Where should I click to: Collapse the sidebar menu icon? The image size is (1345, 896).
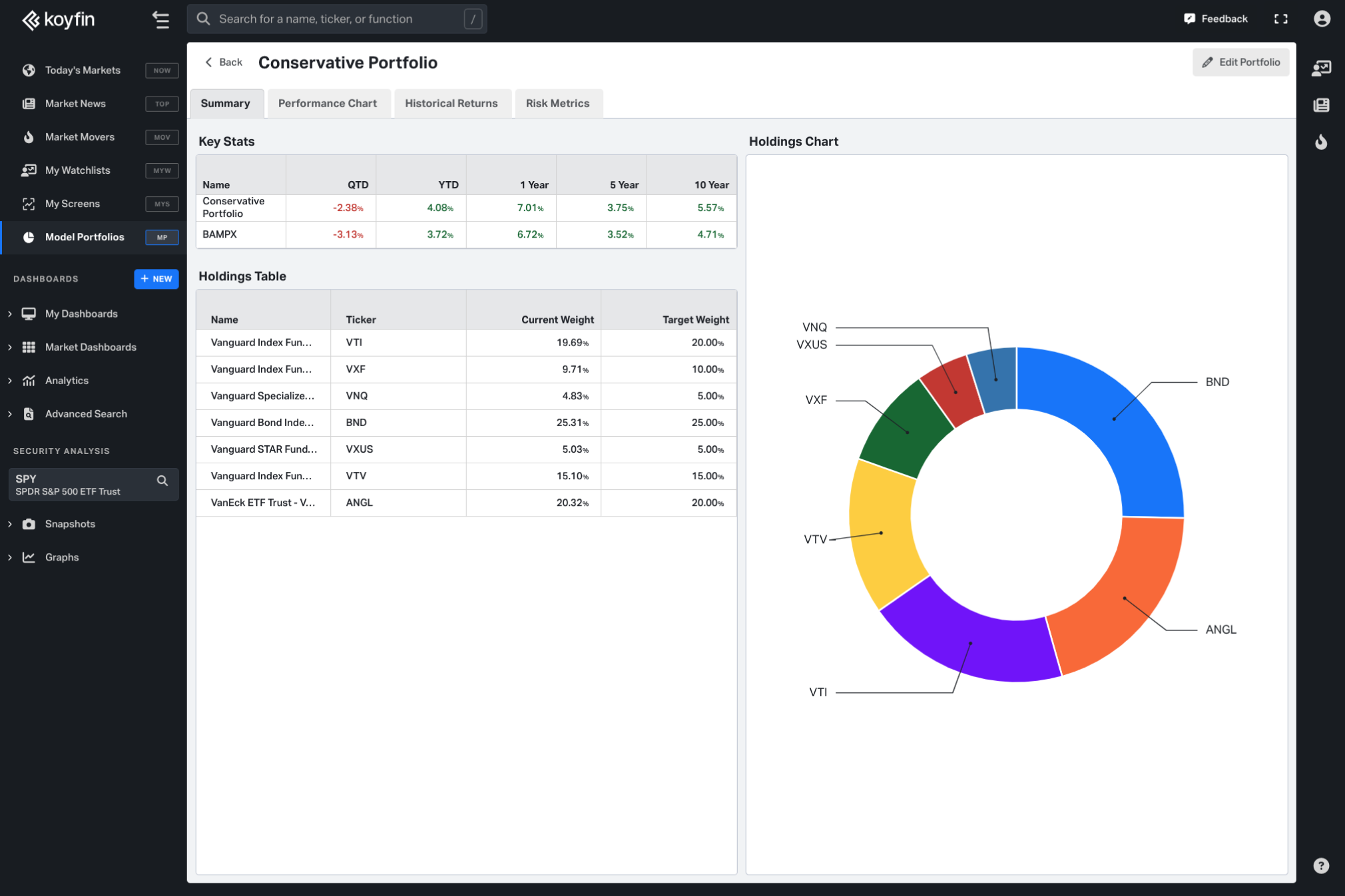(160, 19)
